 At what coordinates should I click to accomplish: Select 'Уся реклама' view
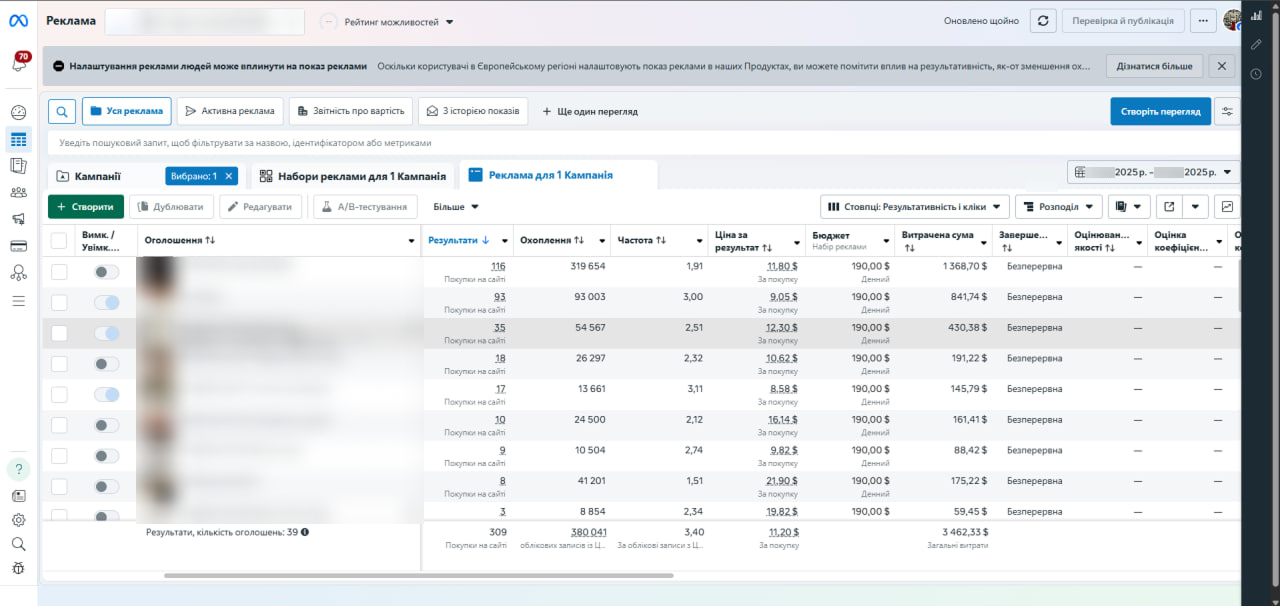click(127, 111)
